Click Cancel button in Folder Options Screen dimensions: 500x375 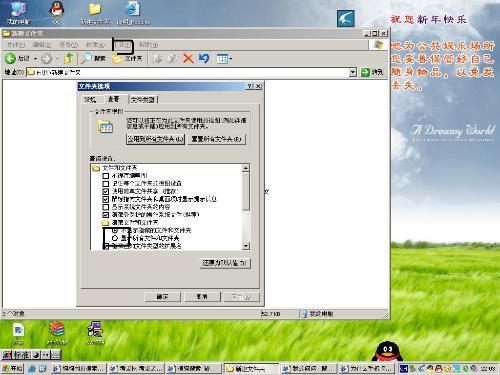(x=202, y=297)
